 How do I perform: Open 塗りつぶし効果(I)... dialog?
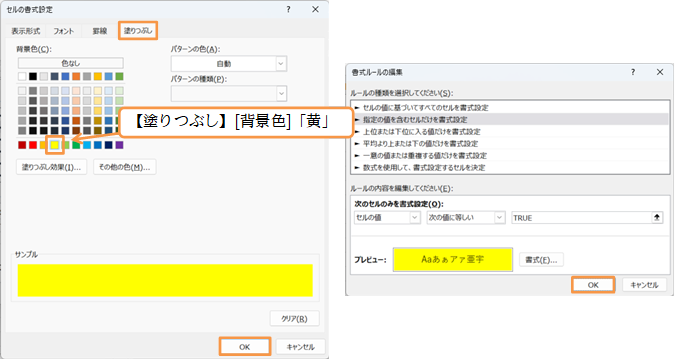(x=51, y=167)
